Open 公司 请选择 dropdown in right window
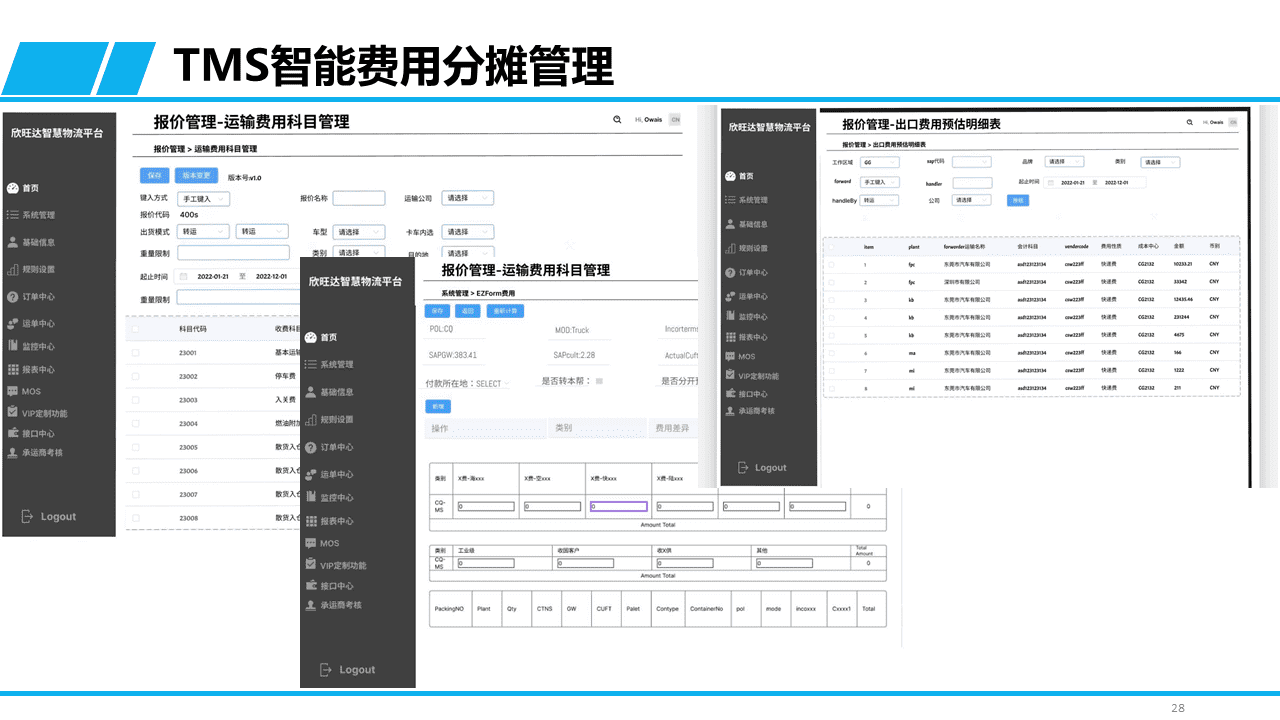Screen dimensions: 1280x720 972,200
